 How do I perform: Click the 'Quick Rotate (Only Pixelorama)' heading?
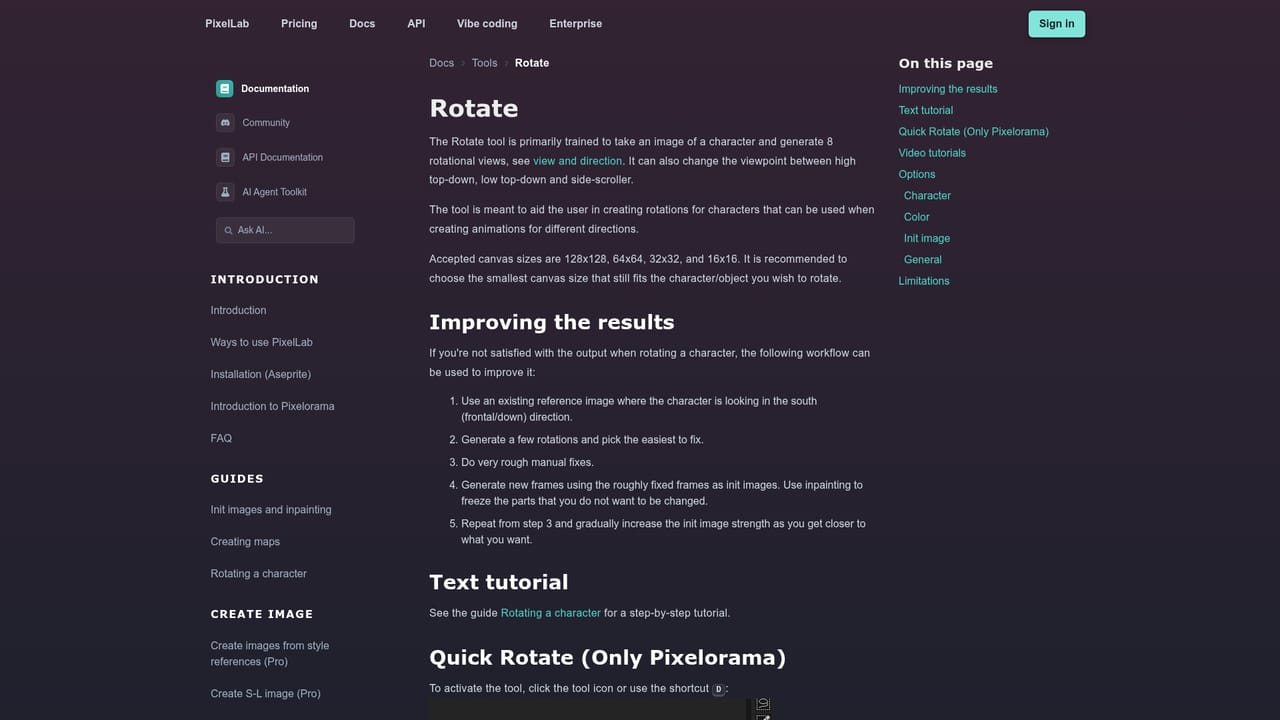point(607,657)
